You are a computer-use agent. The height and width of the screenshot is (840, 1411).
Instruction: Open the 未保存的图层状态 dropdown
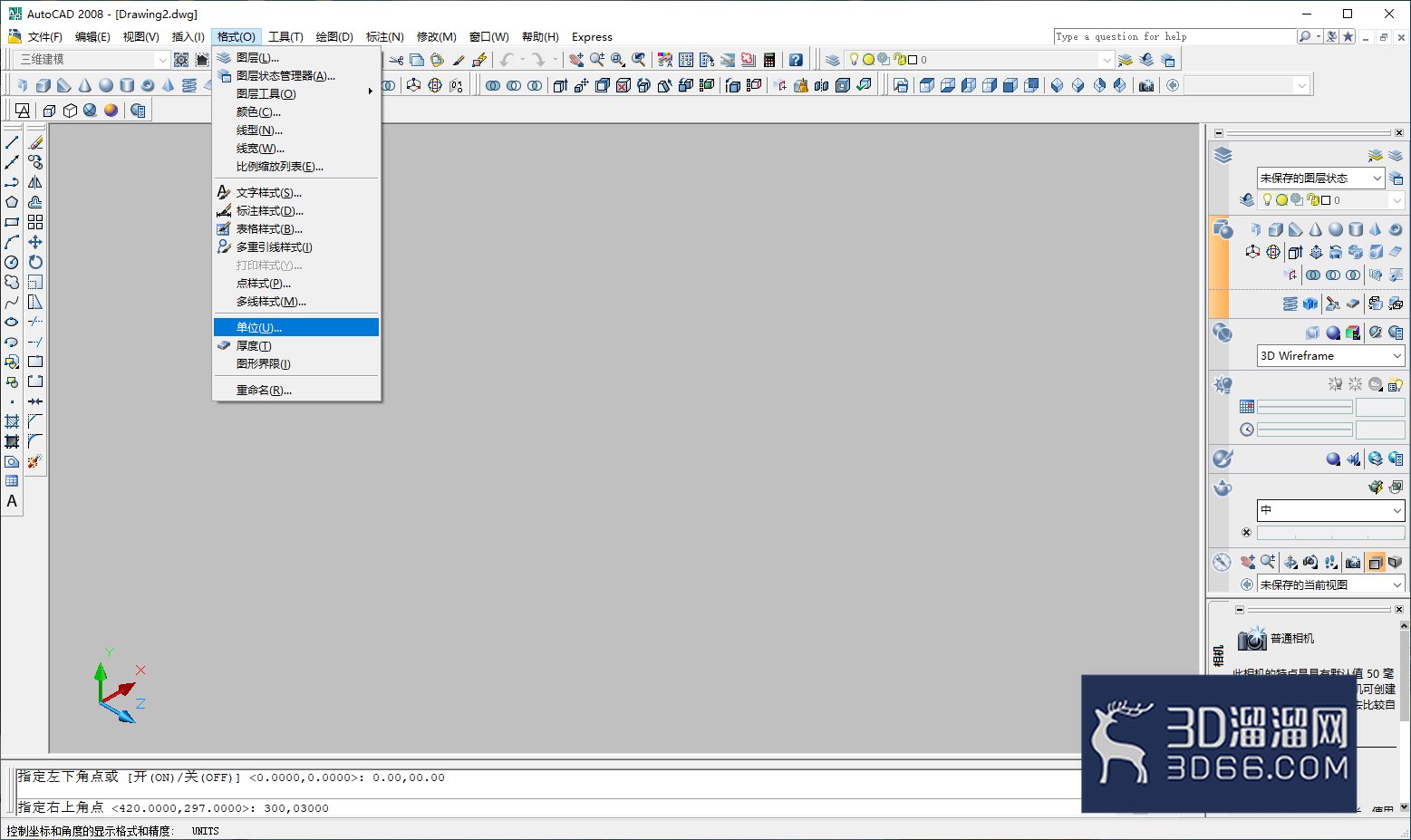pyautogui.click(x=1320, y=178)
